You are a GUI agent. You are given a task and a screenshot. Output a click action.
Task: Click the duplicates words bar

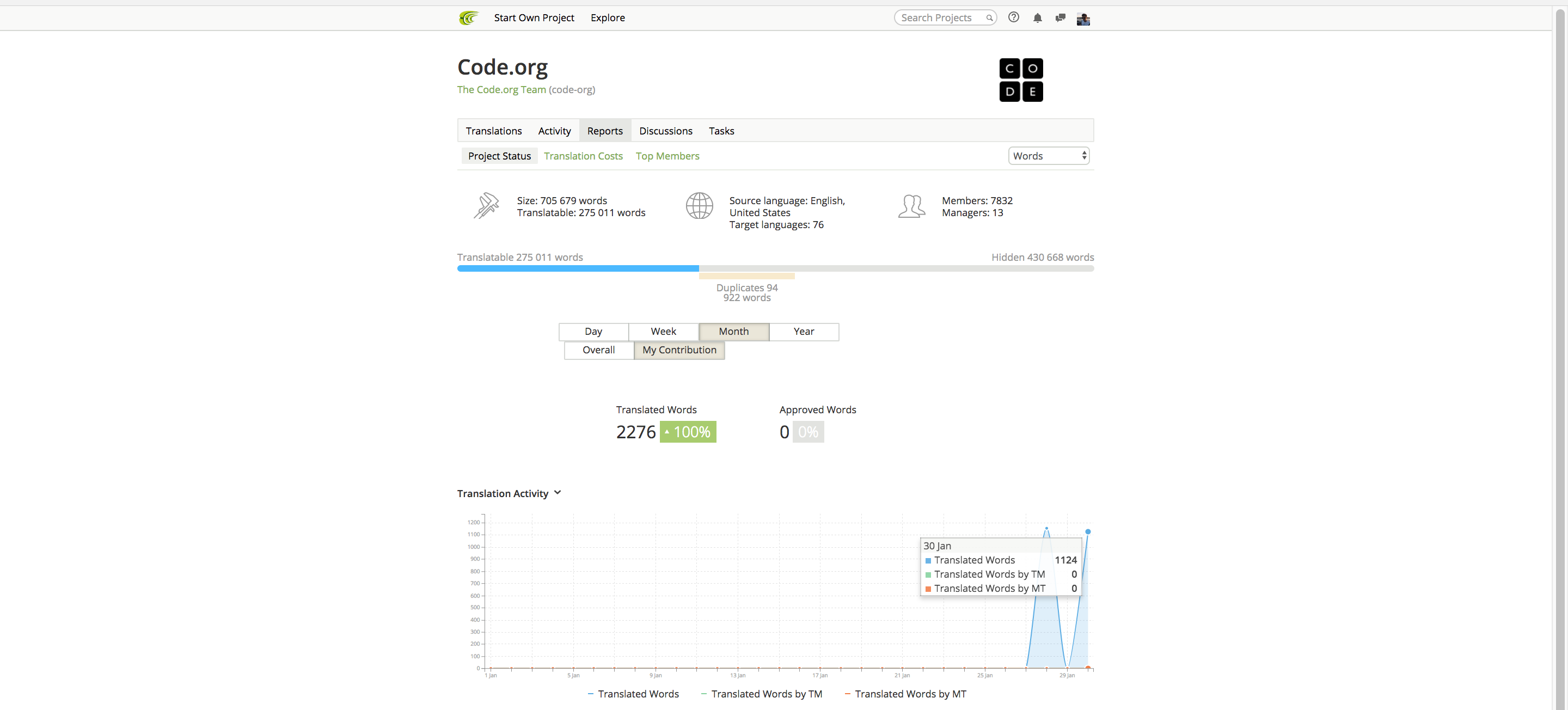point(747,277)
